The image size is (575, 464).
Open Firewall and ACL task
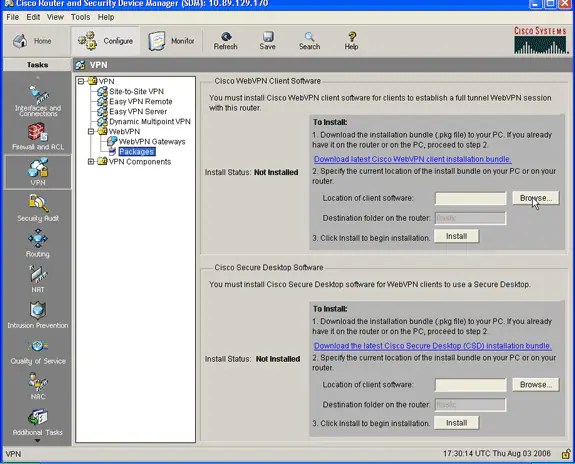pos(38,136)
